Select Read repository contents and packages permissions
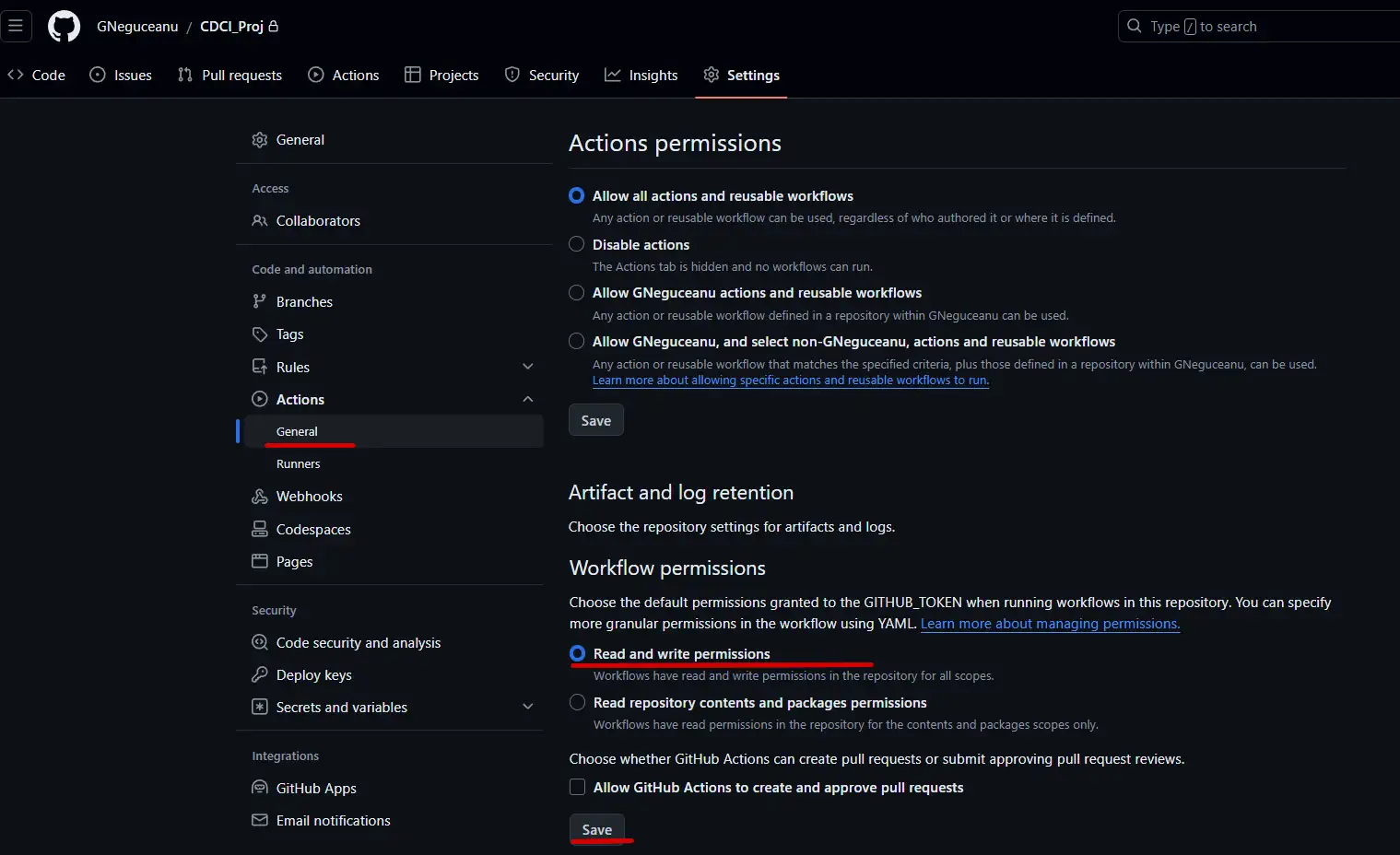The height and width of the screenshot is (855, 1400). tap(577, 702)
